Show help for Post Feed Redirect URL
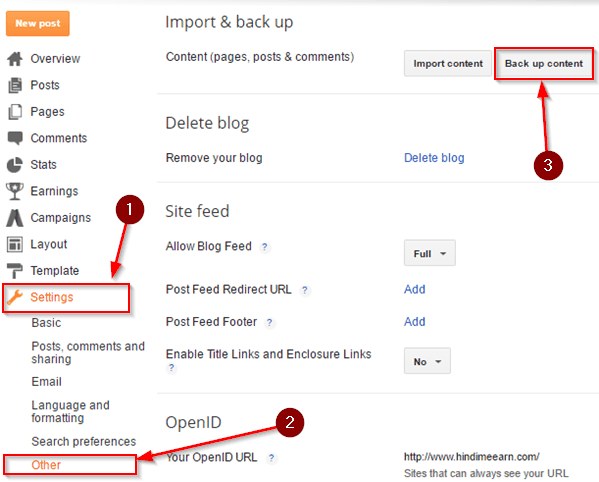Viewport: 599px width, 482px height. tap(304, 290)
